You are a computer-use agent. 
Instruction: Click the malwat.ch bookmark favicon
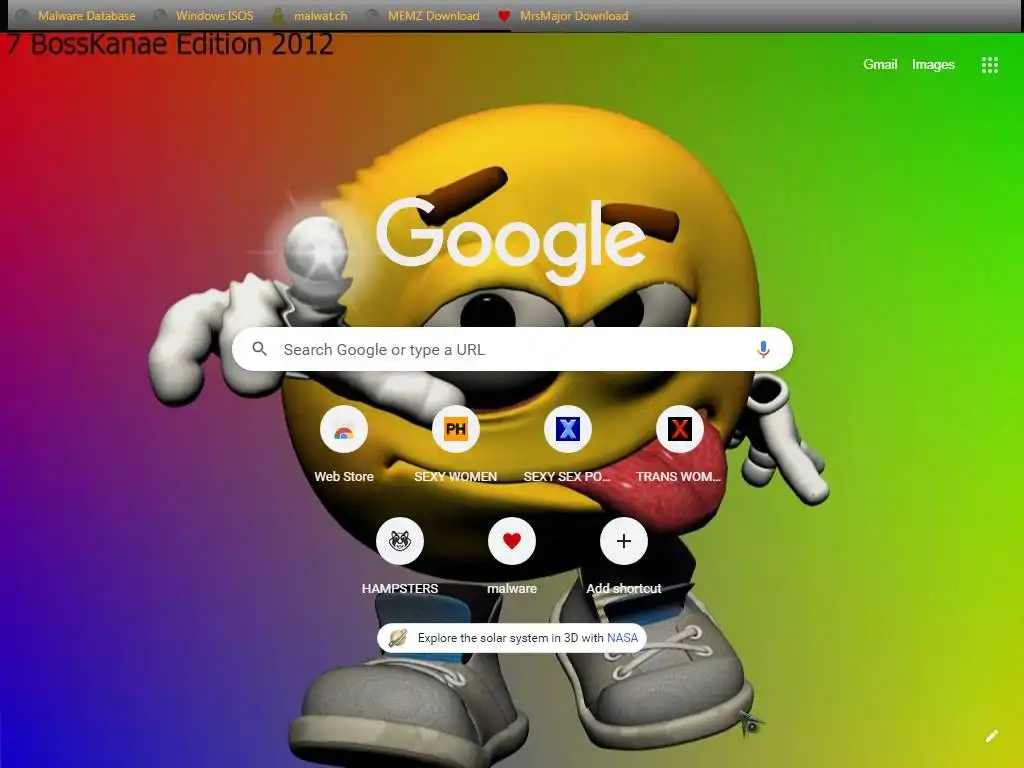(x=278, y=16)
